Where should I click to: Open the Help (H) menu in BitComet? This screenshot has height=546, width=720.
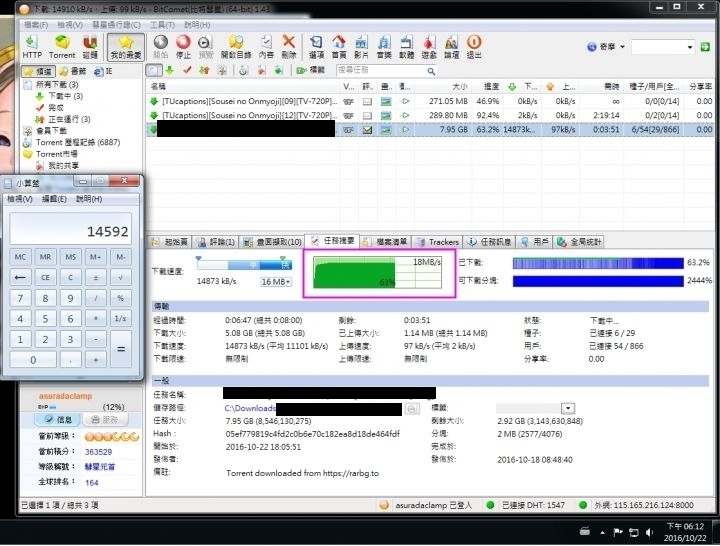[197, 25]
